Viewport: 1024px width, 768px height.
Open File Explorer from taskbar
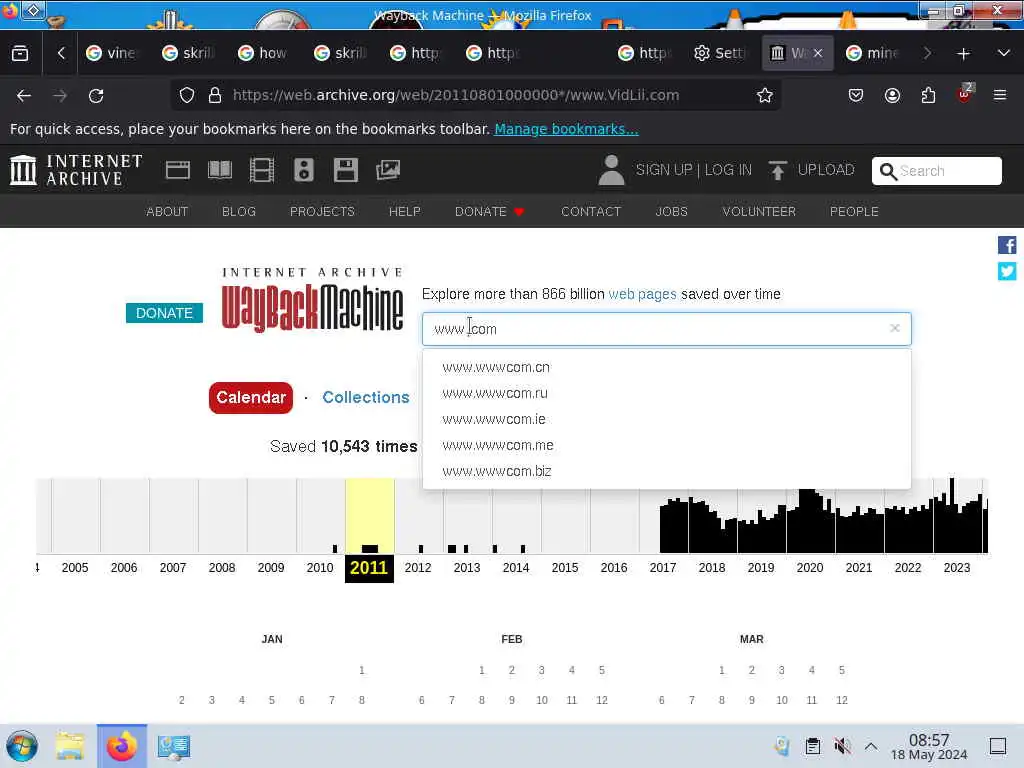[70, 746]
